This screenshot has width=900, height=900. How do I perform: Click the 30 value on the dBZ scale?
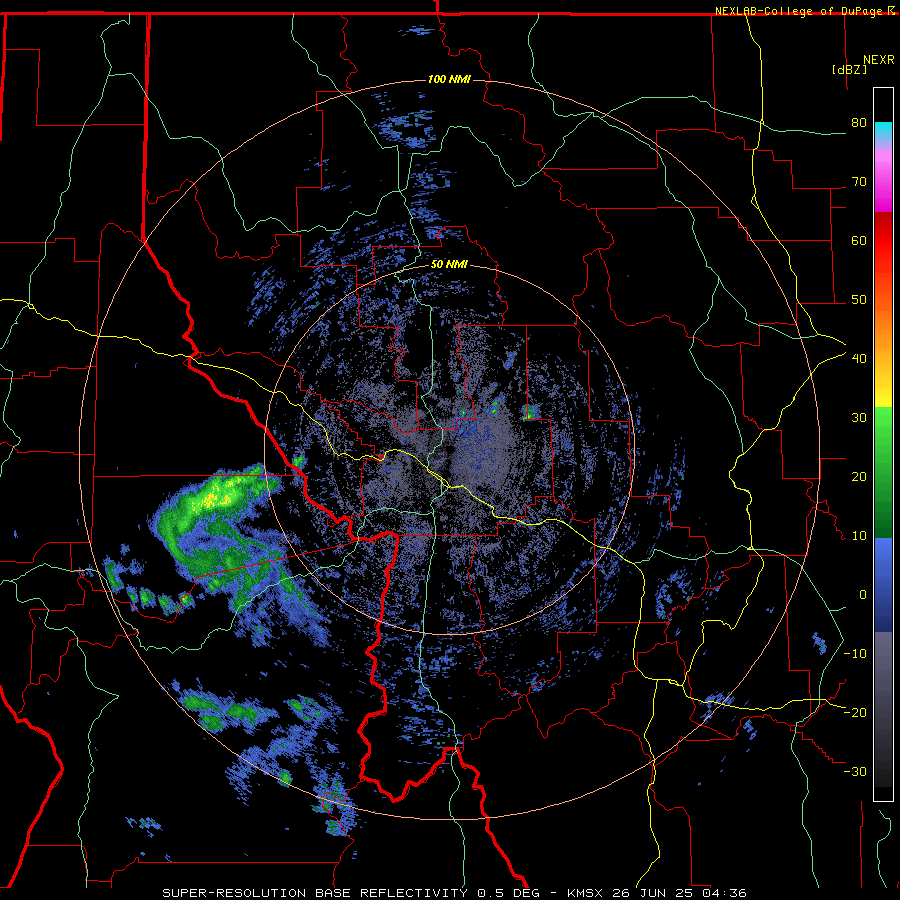click(x=859, y=418)
